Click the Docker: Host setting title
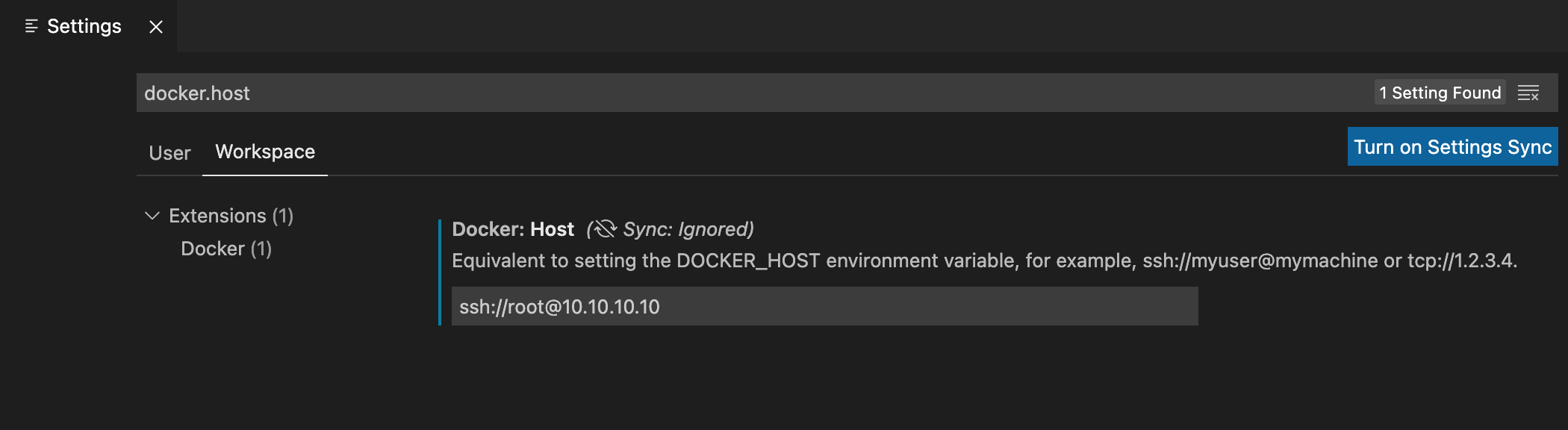1568x430 pixels. coord(513,229)
